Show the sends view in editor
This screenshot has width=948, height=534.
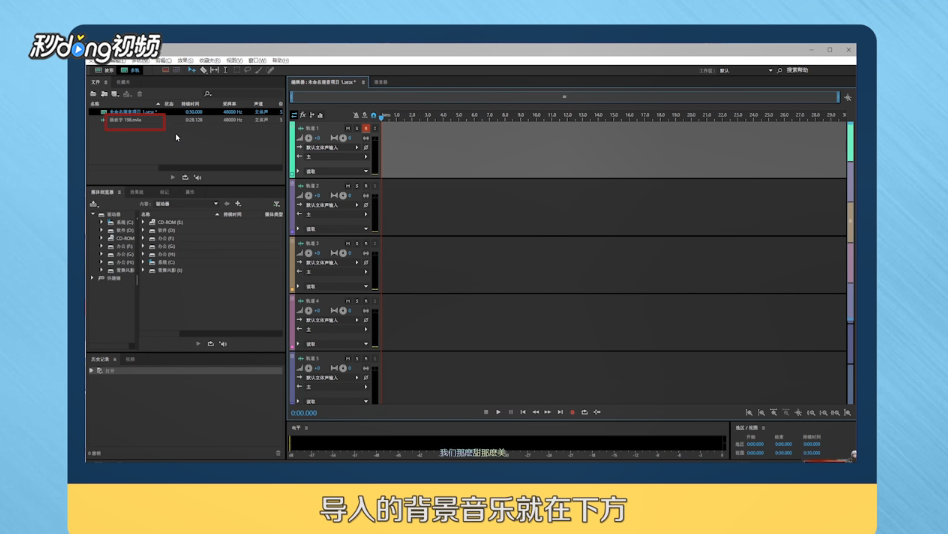click(312, 115)
